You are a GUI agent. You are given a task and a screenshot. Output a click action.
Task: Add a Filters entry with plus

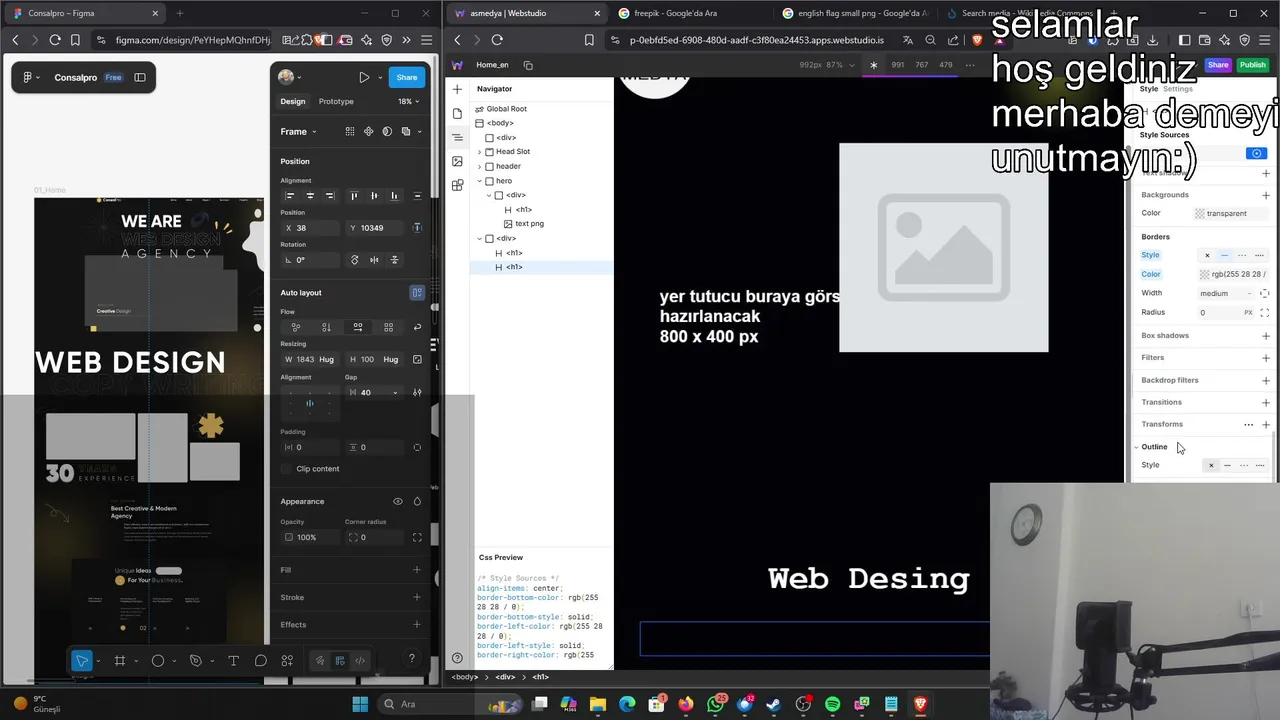click(x=1266, y=358)
